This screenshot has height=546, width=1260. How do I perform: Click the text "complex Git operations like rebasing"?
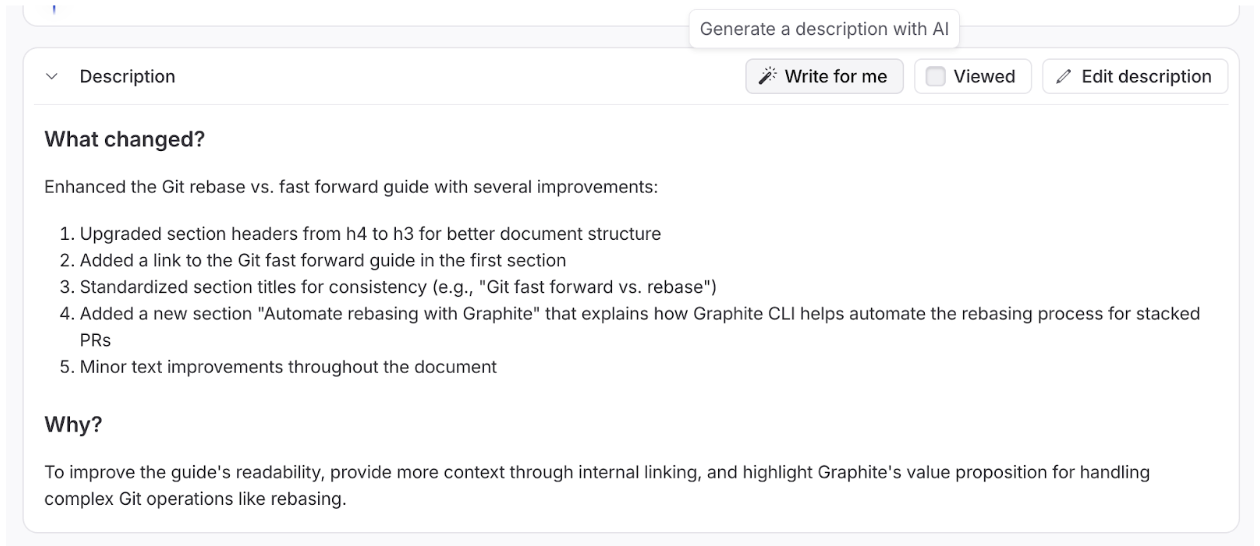[x=195, y=499]
